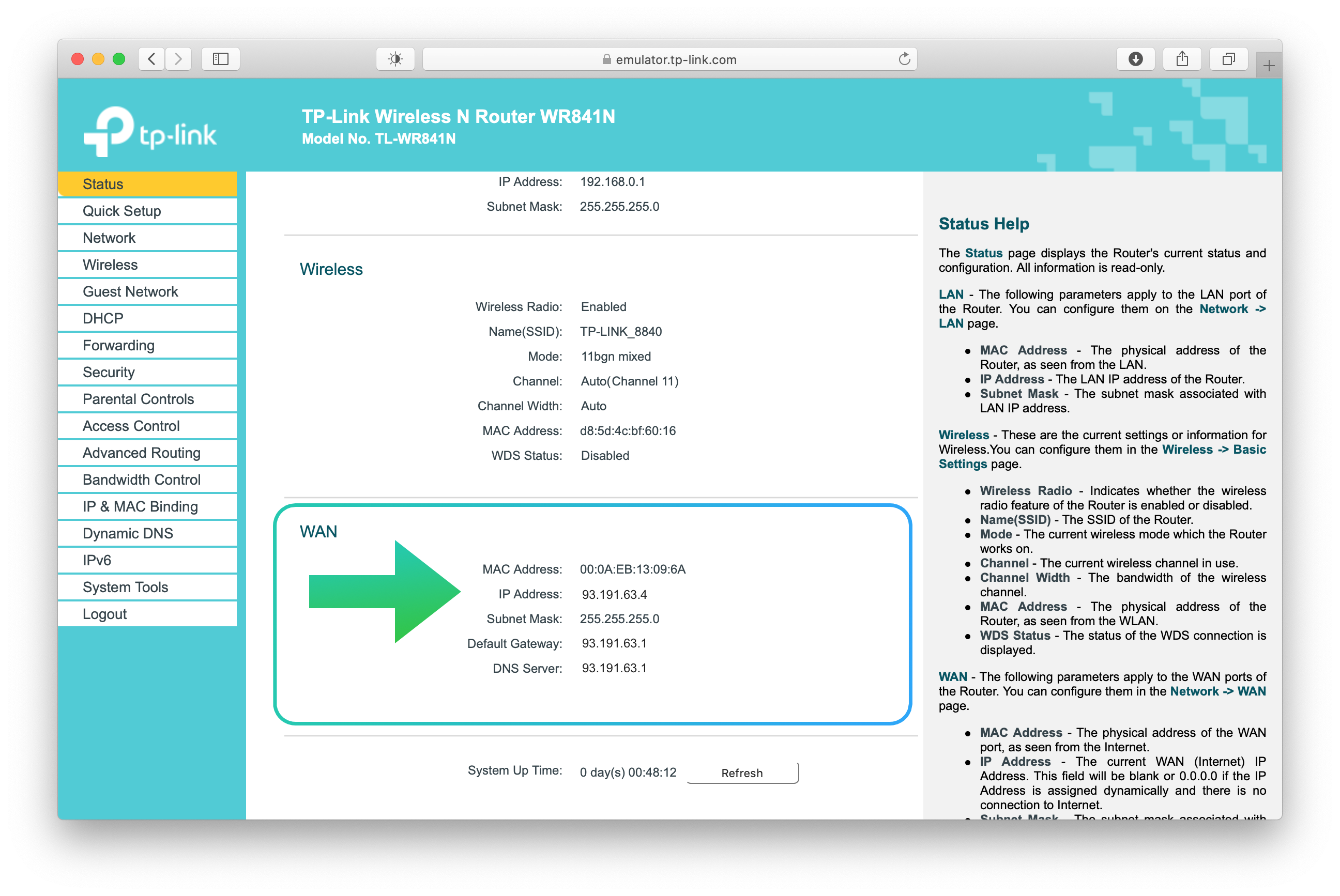Reload the page with the refresh icon
Viewport: 1340px width, 896px height.
pyautogui.click(x=904, y=59)
